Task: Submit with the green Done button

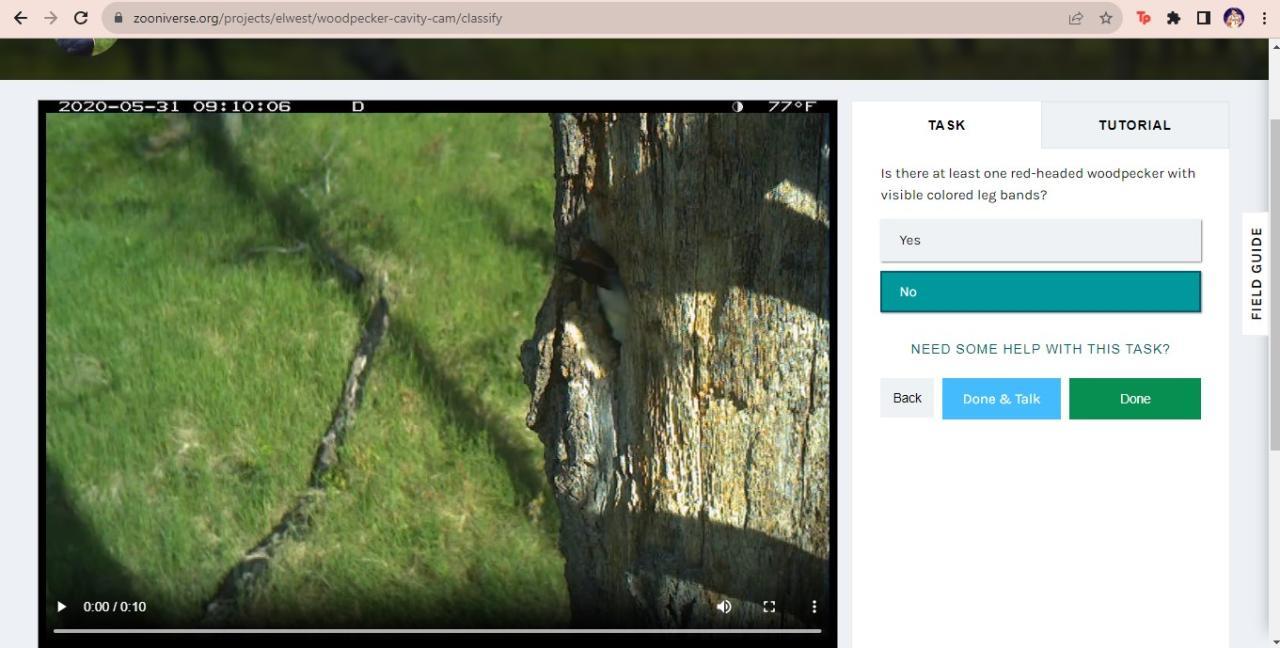Action: click(x=1135, y=398)
